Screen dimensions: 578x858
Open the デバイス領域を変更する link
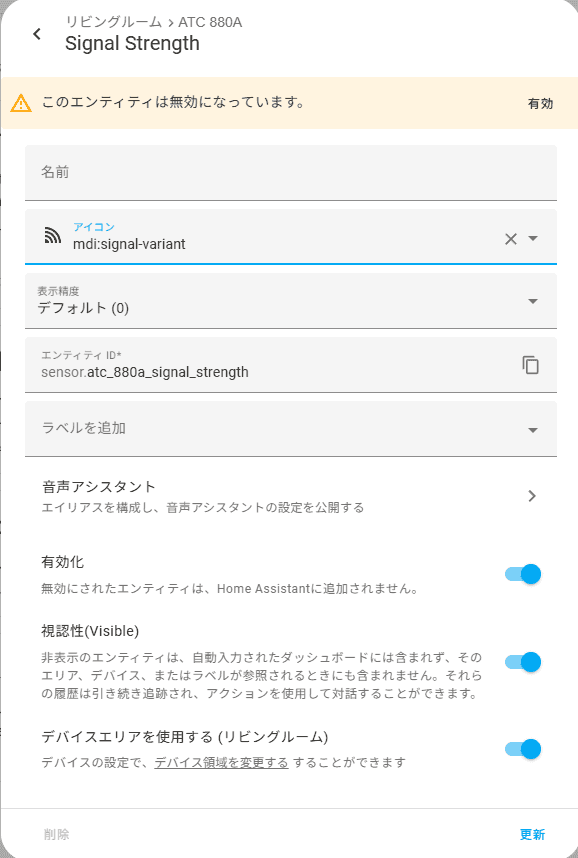[221, 762]
